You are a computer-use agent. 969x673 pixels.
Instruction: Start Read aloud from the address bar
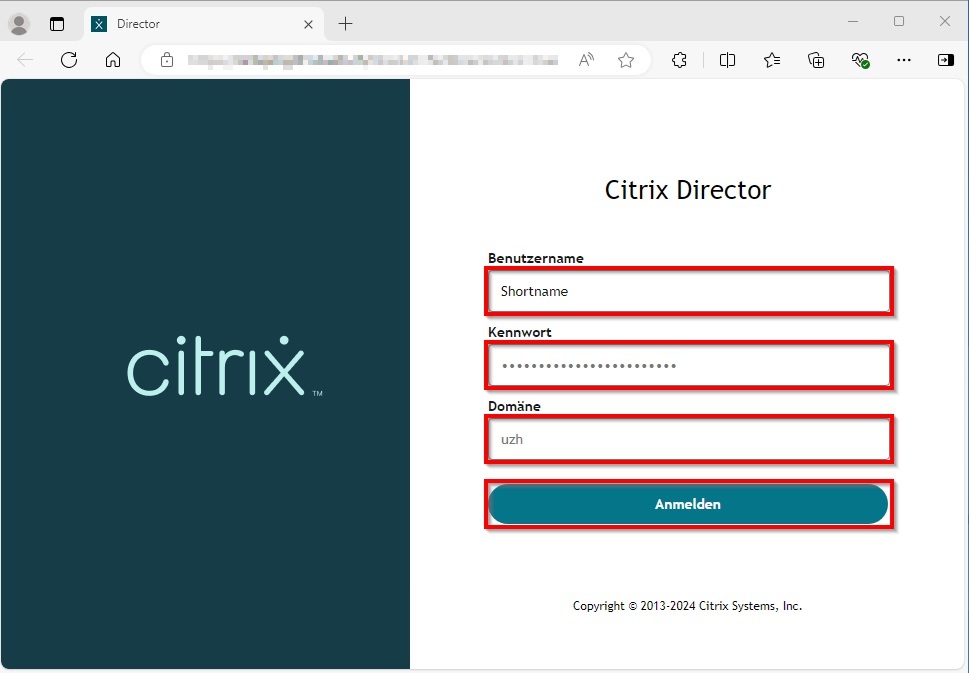click(585, 60)
